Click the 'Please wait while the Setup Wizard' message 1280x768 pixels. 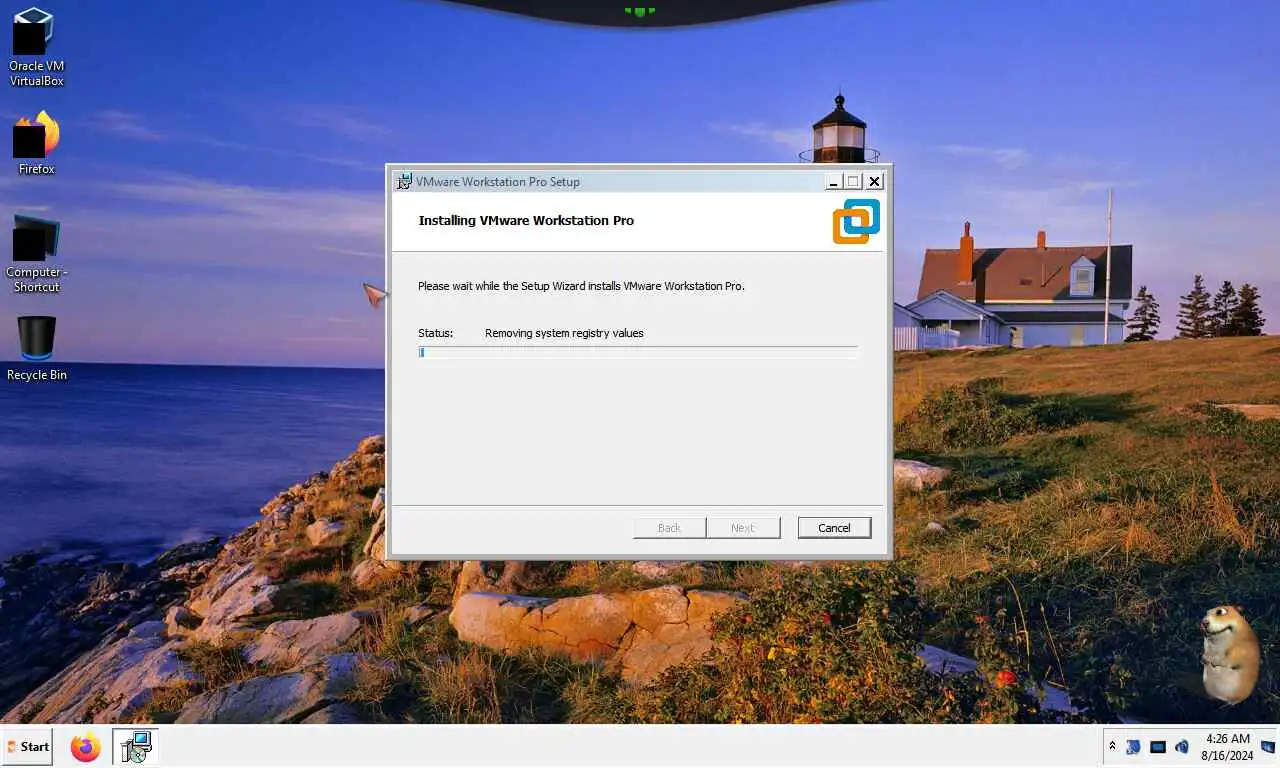pos(581,286)
